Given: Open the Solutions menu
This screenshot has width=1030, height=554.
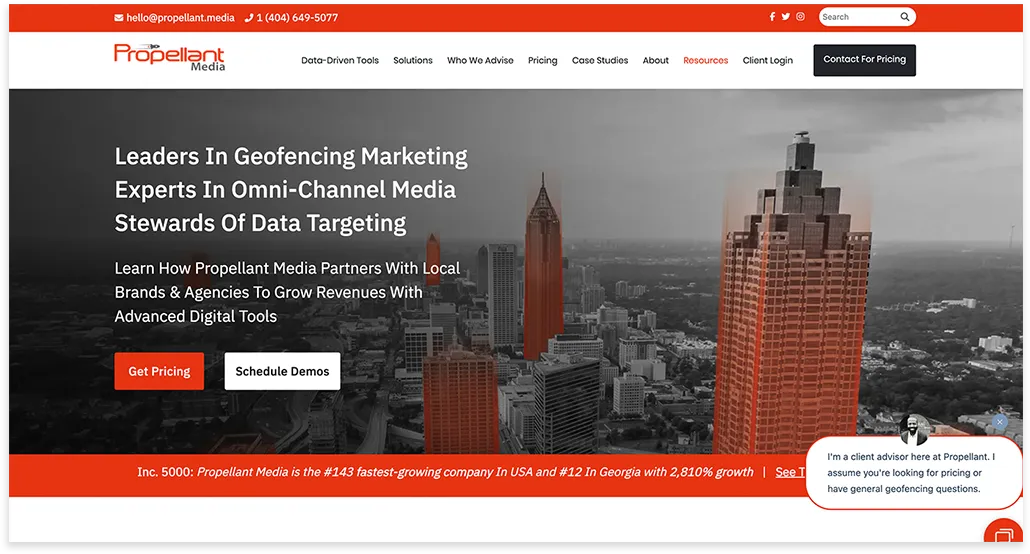Looking at the screenshot, I should click(413, 60).
